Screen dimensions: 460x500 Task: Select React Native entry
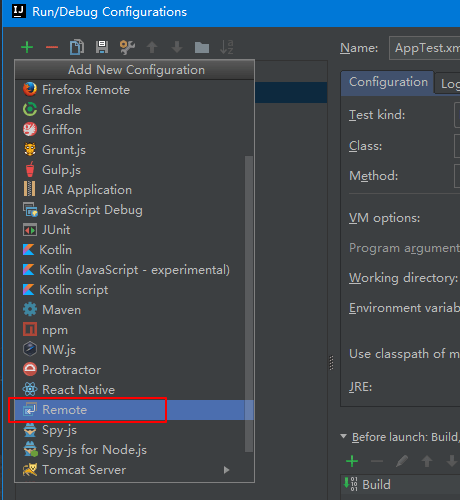[134, 390]
